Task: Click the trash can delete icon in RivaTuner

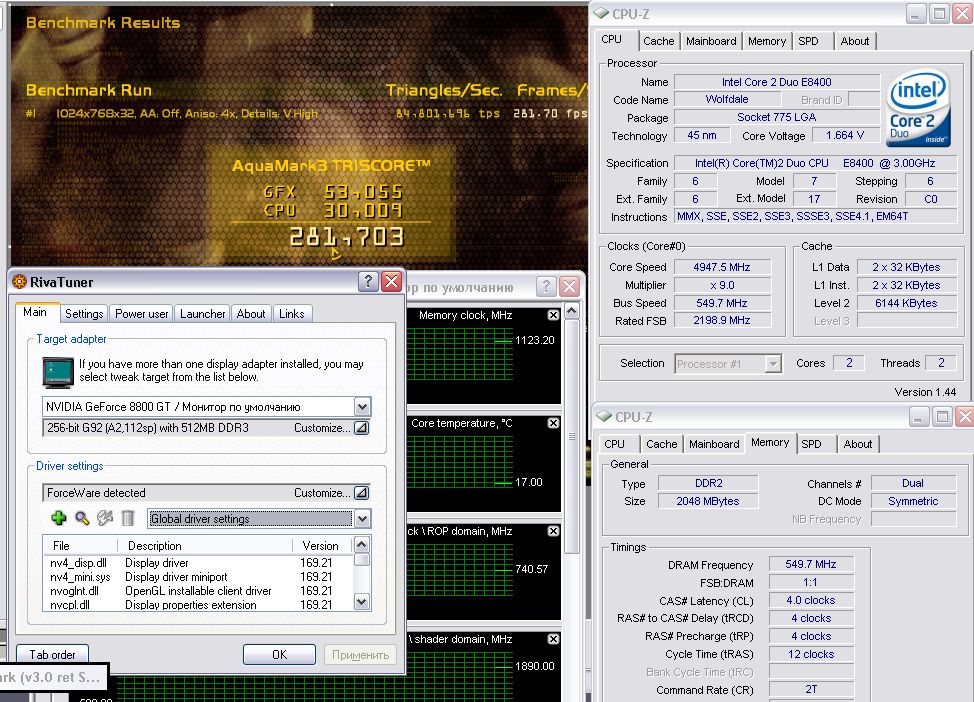Action: click(127, 518)
